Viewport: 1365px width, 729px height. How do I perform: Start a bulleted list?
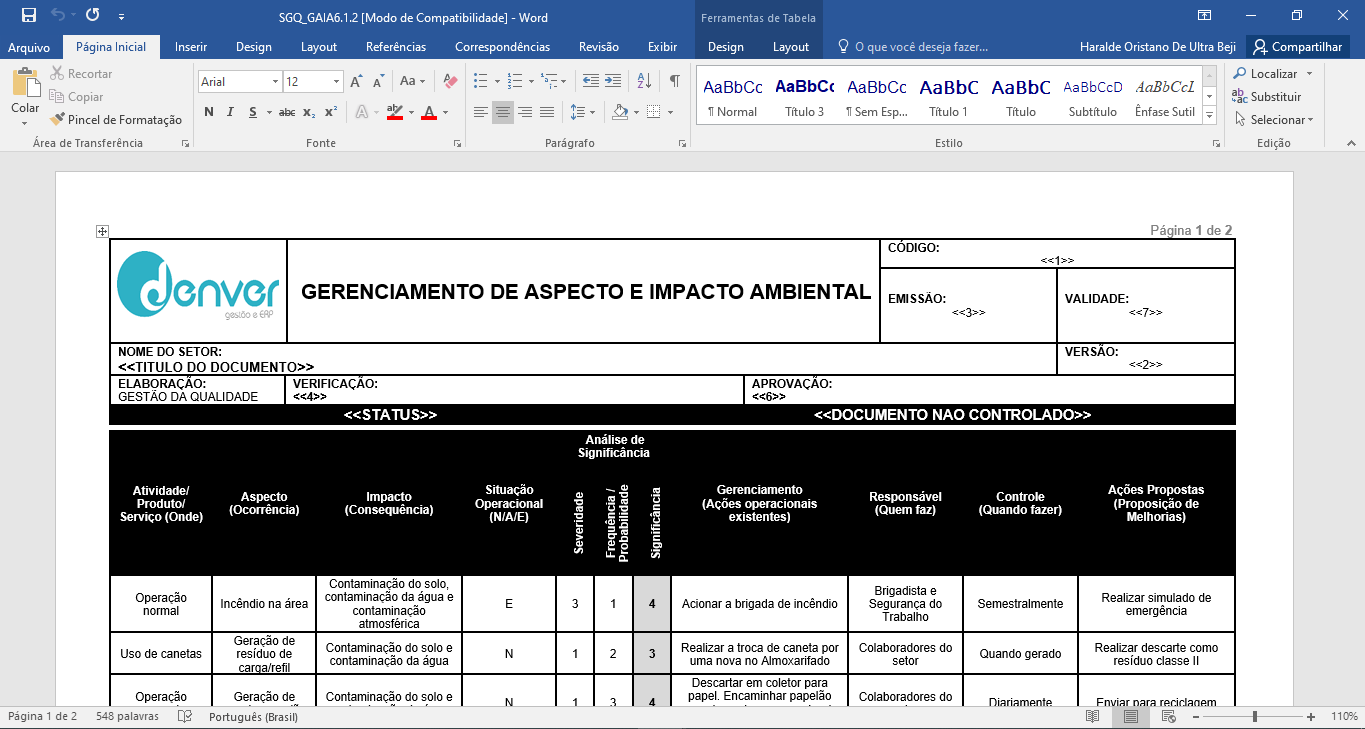coord(480,82)
